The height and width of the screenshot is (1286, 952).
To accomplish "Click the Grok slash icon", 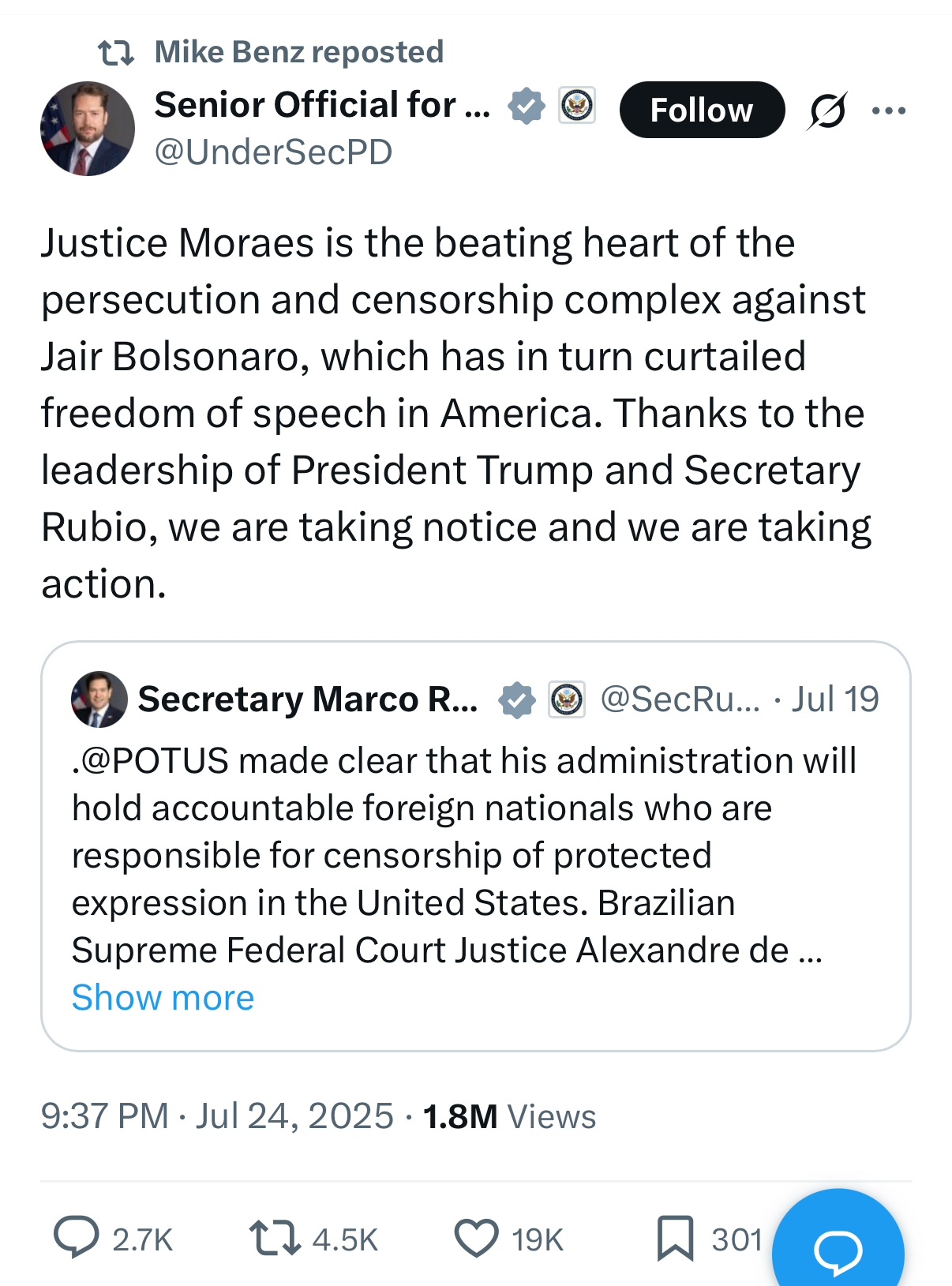I will (826, 111).
